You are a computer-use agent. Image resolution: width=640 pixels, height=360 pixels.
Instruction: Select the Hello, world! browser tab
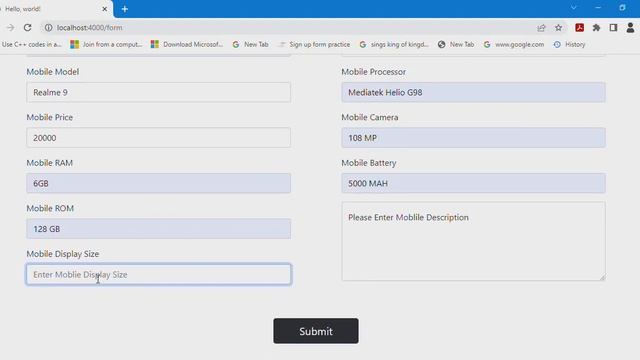click(56, 9)
